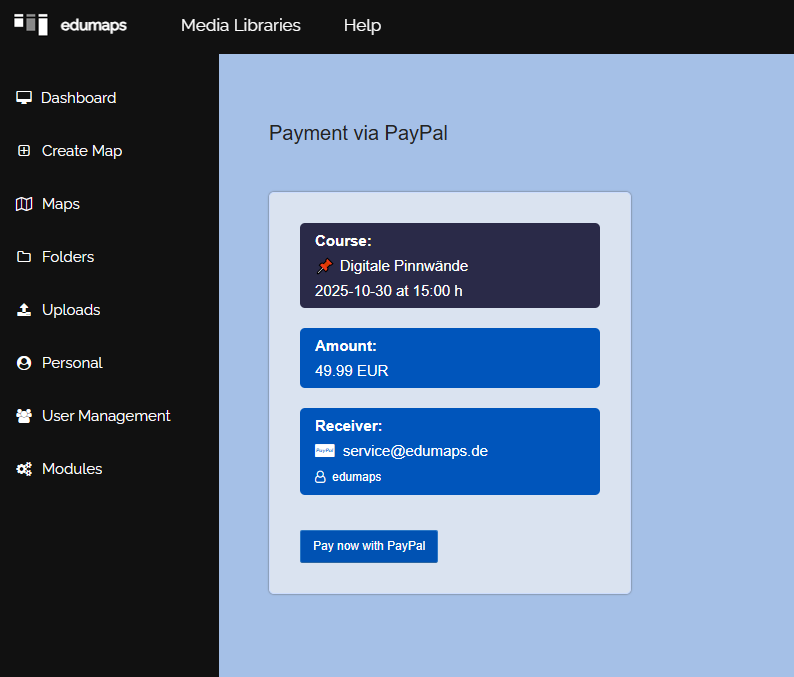Click the user icon beside receiver name

pyautogui.click(x=321, y=478)
